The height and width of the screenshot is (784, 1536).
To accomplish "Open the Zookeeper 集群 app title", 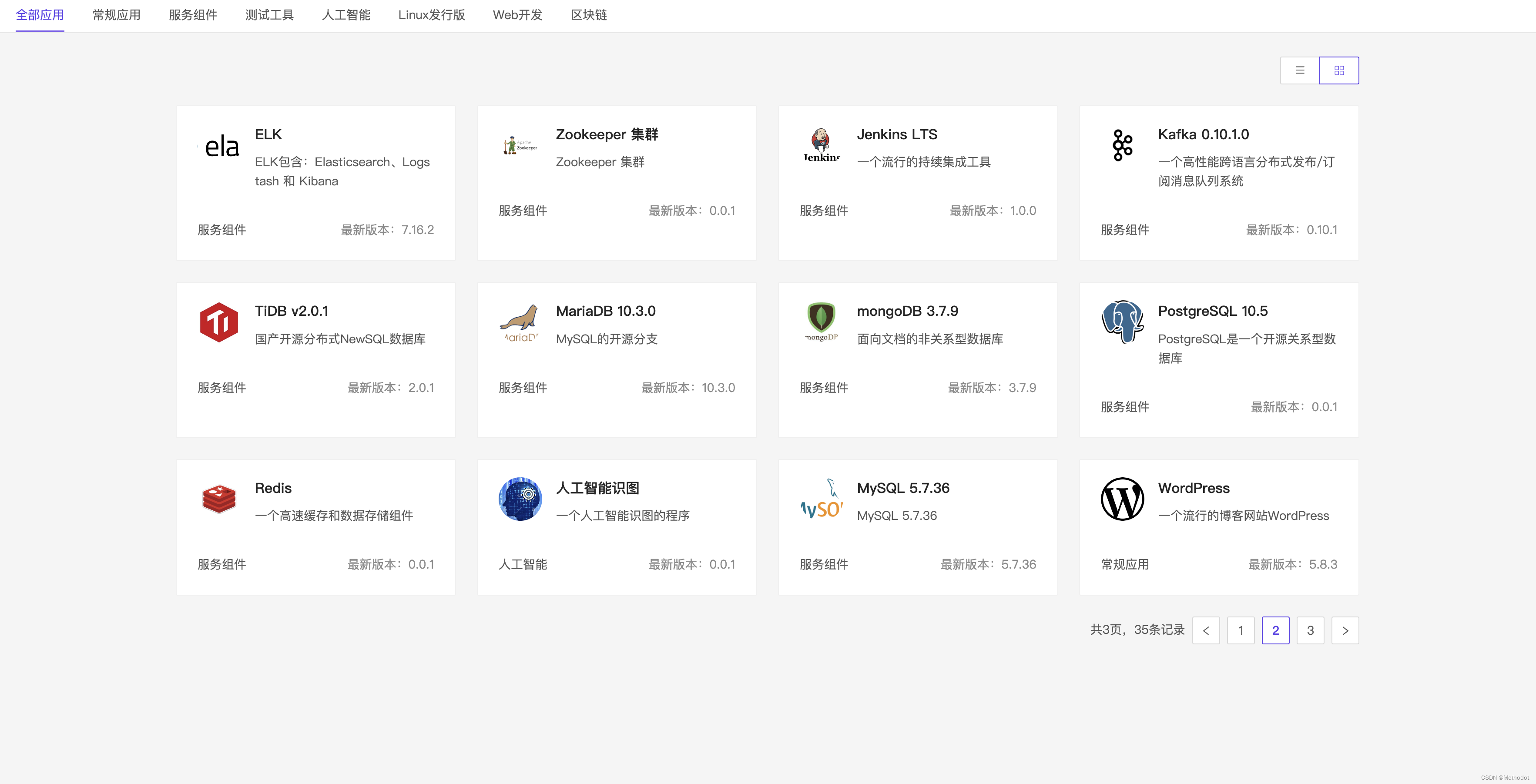I will click(607, 134).
